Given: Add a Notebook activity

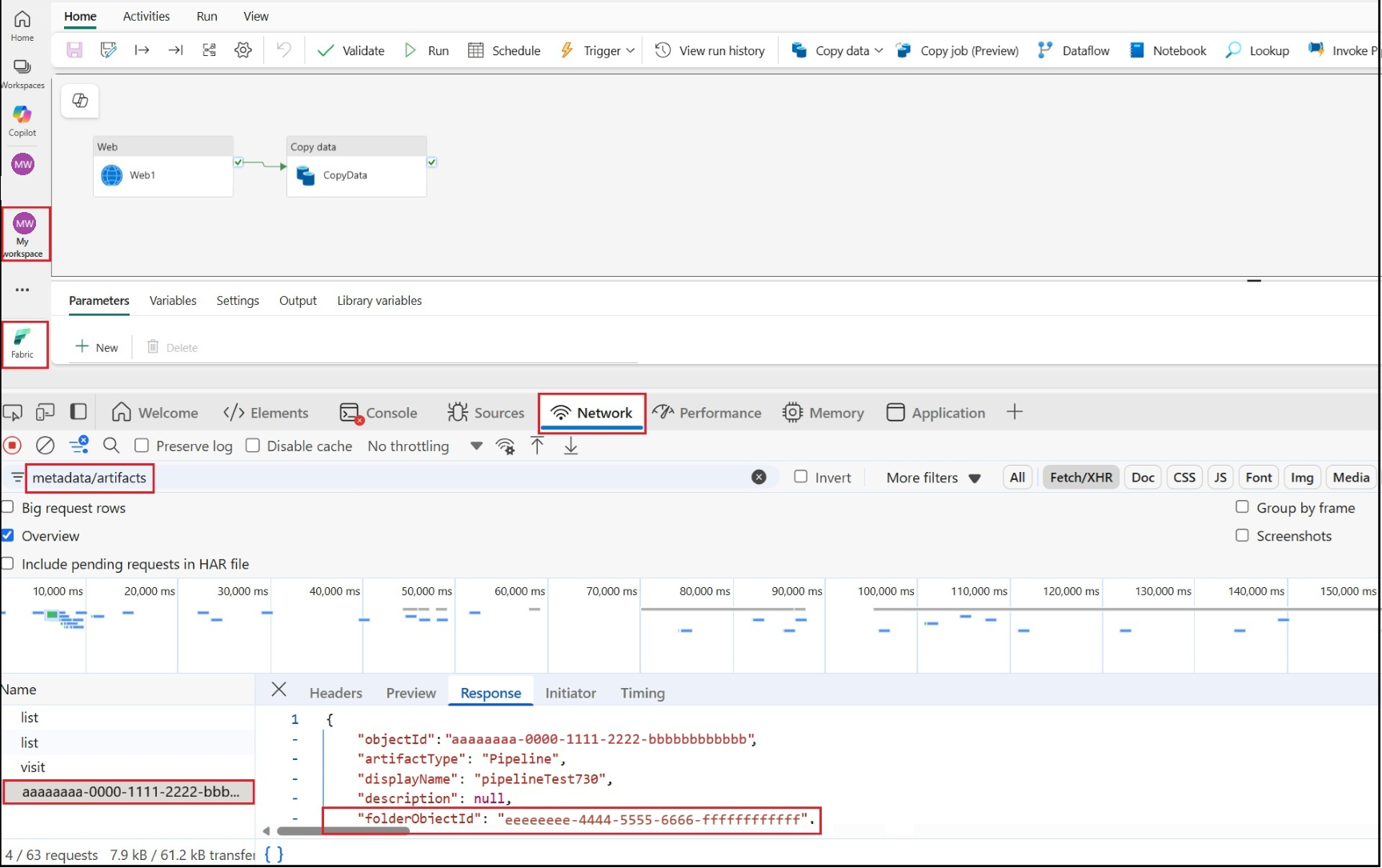Looking at the screenshot, I should coord(1168,50).
